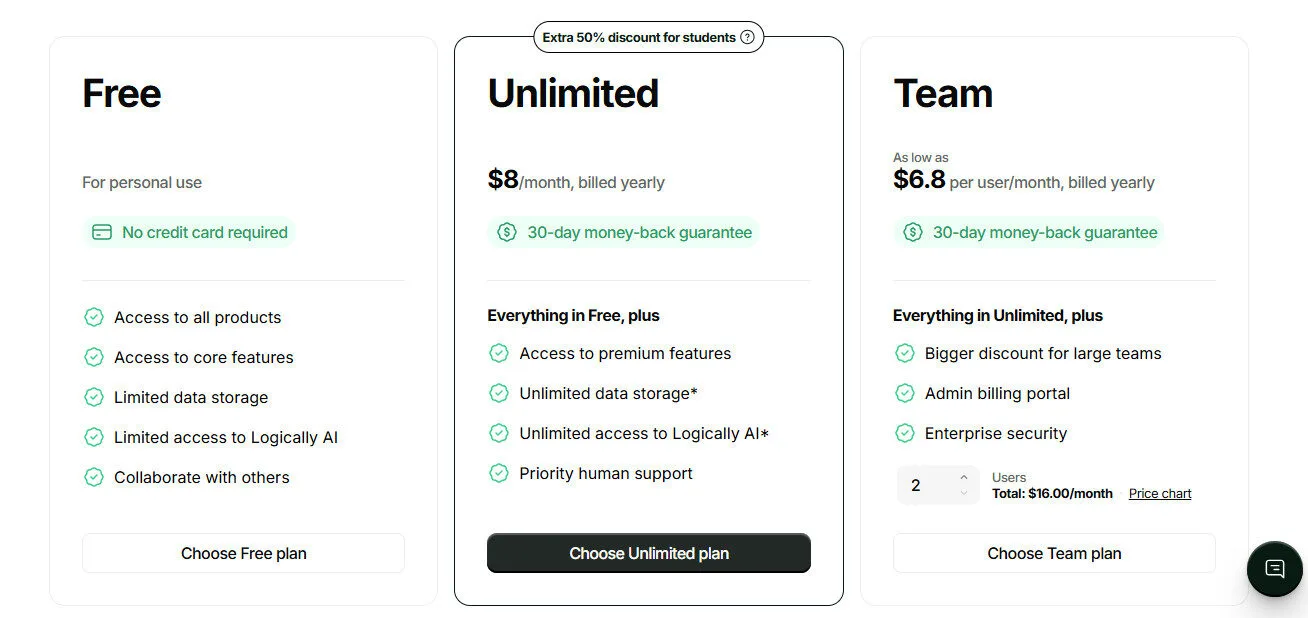
Task: Click the checkmark beside Access to premium features
Action: point(499,353)
